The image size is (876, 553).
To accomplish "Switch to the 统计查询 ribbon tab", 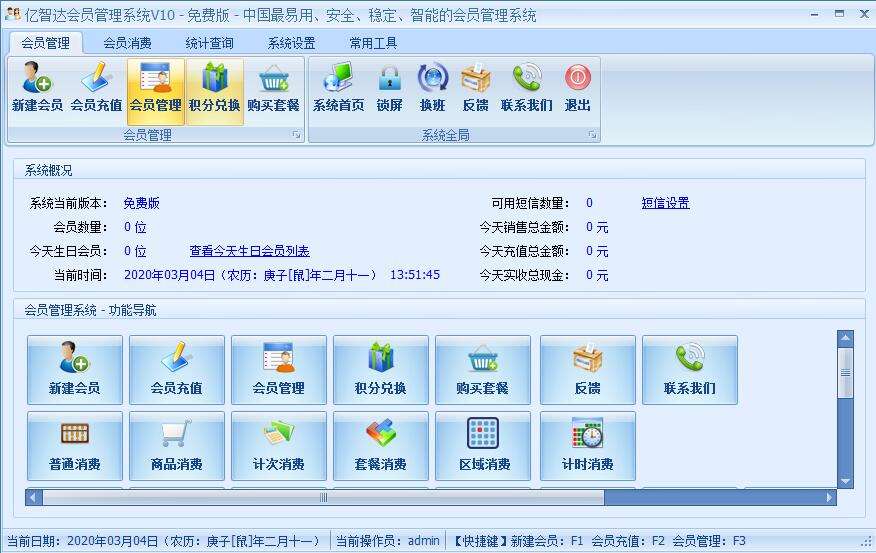I will coord(210,43).
